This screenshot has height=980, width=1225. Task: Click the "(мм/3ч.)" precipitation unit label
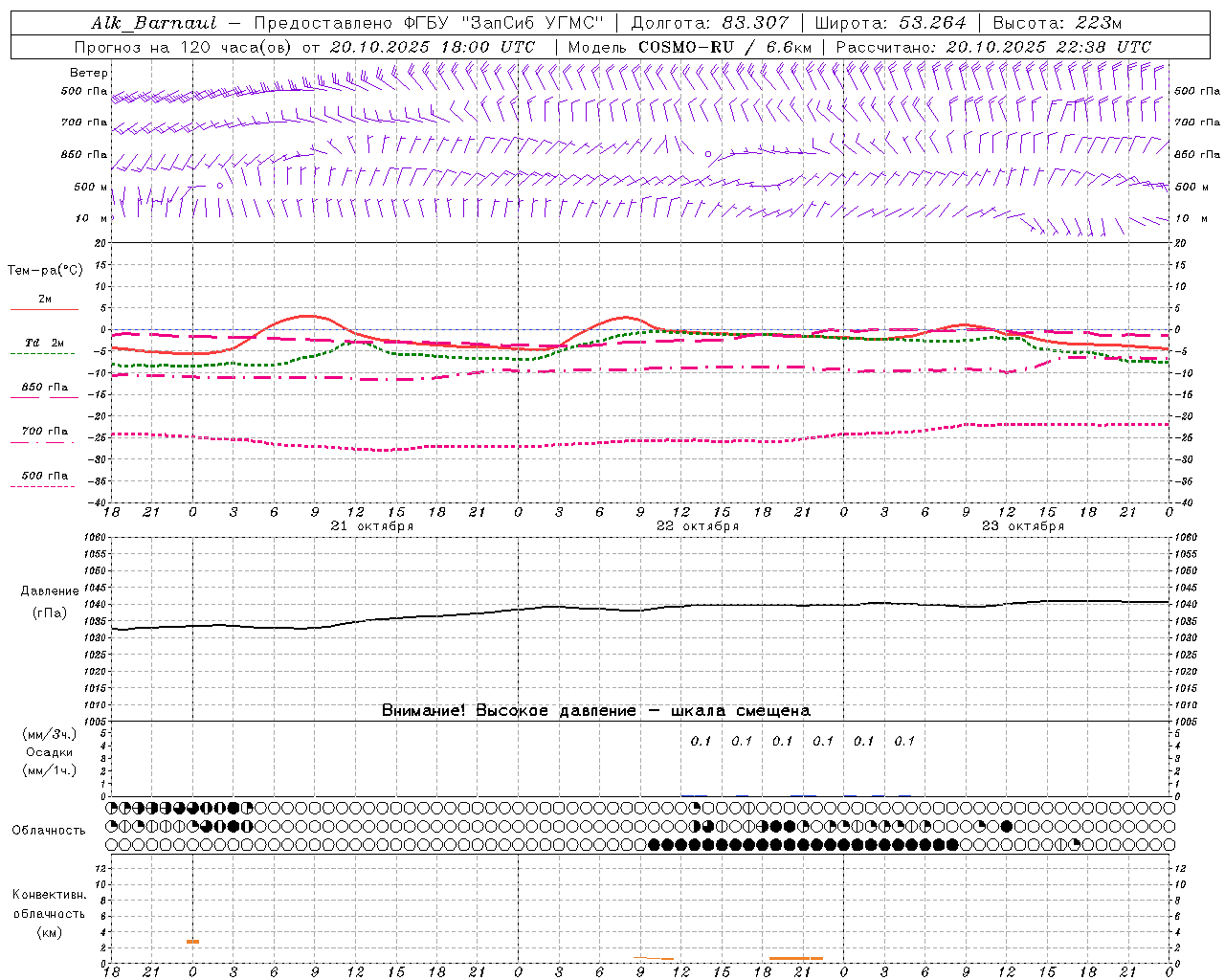coord(50,734)
